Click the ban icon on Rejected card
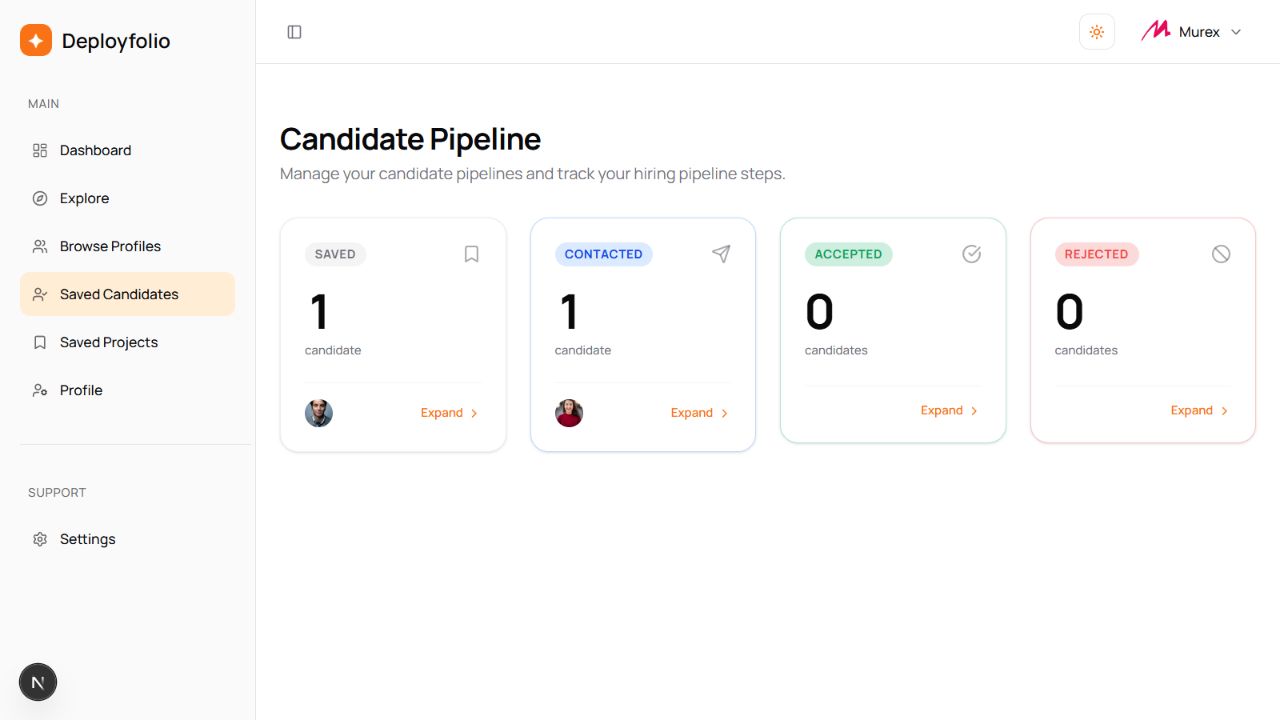Viewport: 1280px width, 720px height. 1221,254
